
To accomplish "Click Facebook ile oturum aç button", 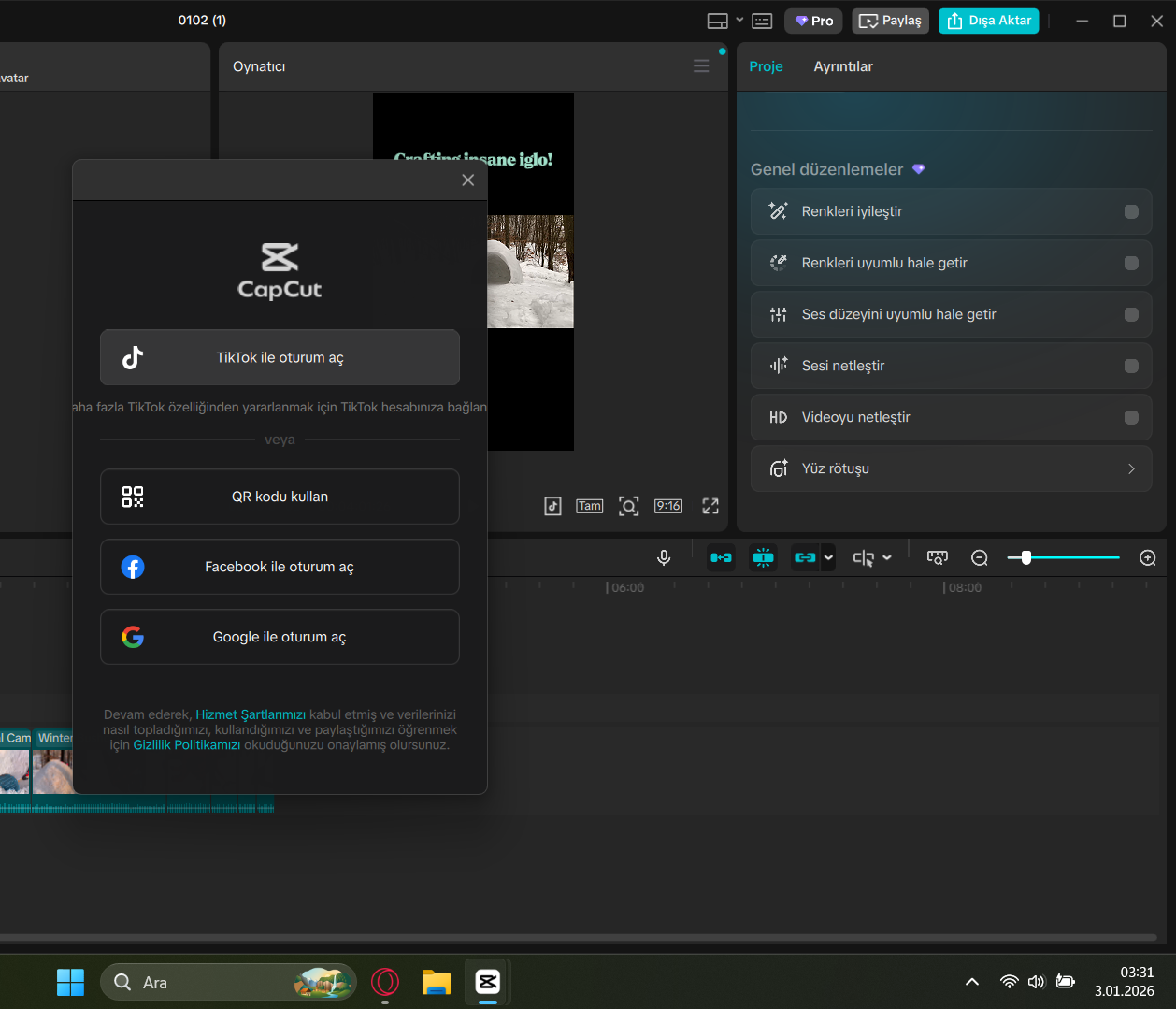I will point(280,567).
